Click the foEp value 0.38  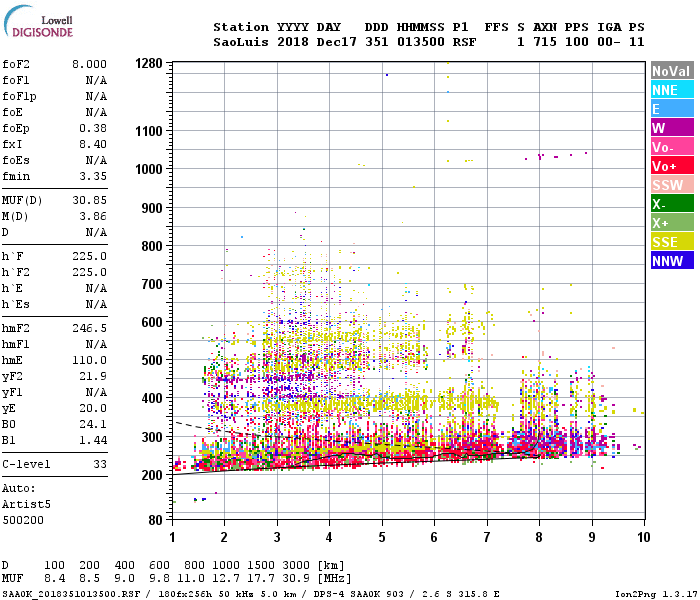point(93,128)
